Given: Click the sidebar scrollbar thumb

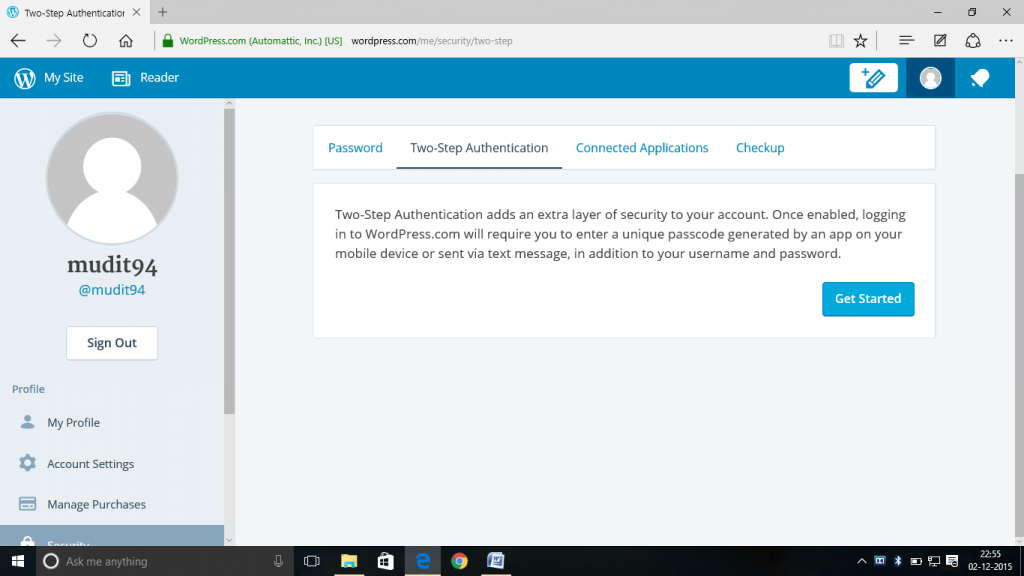Looking at the screenshot, I should (x=229, y=261).
